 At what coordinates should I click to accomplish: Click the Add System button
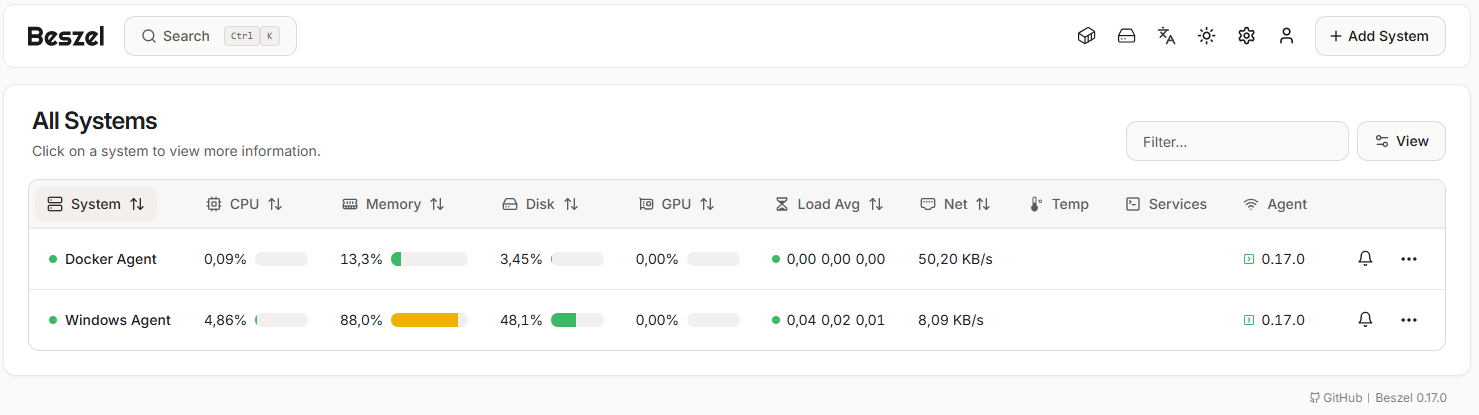click(x=1380, y=36)
